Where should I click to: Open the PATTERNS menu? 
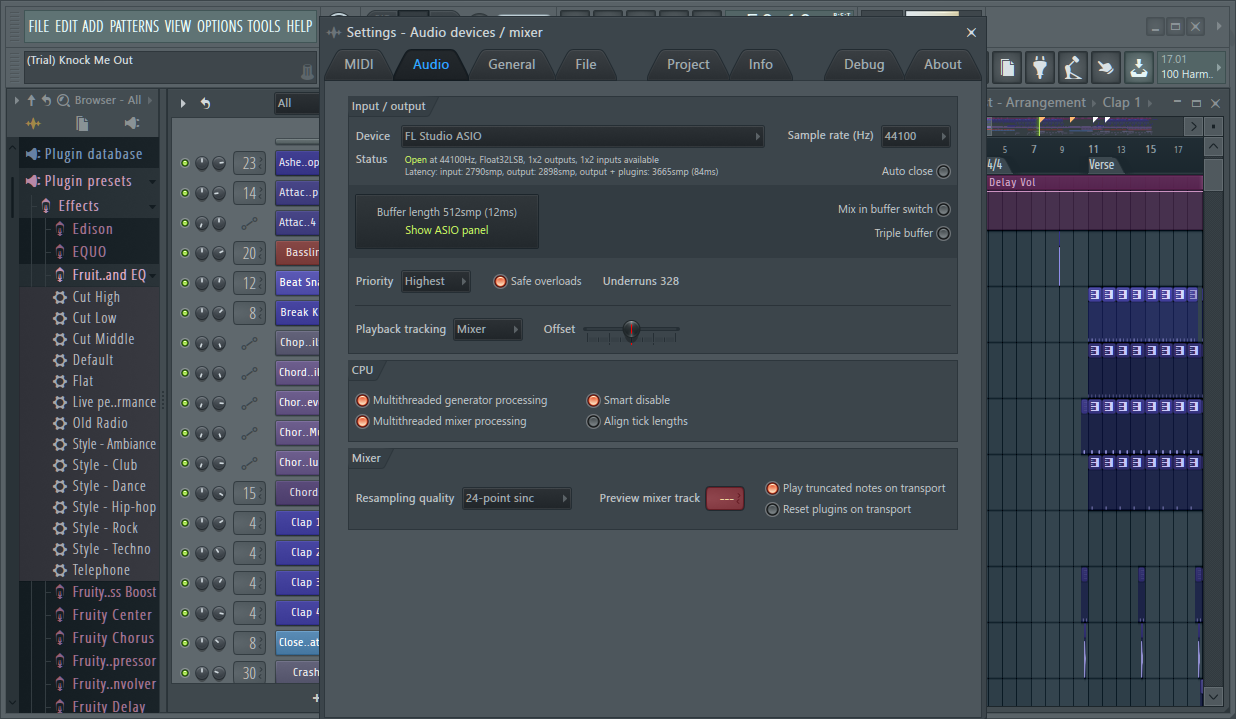133,26
